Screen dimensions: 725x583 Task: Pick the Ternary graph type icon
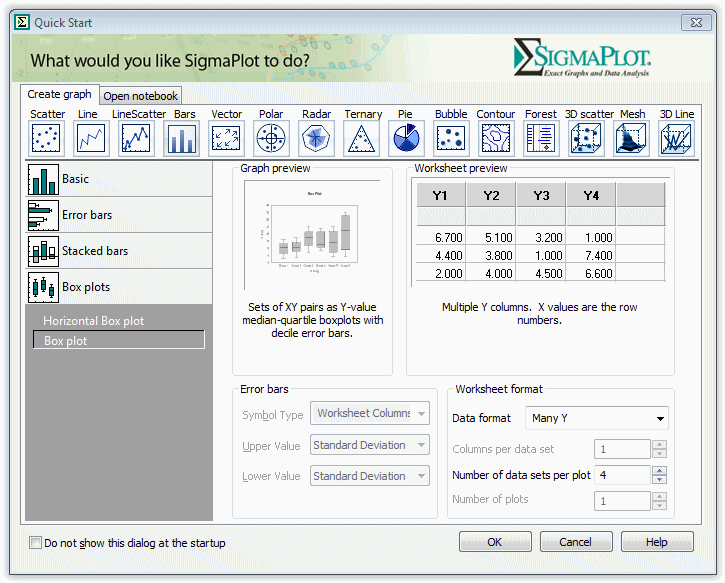362,138
